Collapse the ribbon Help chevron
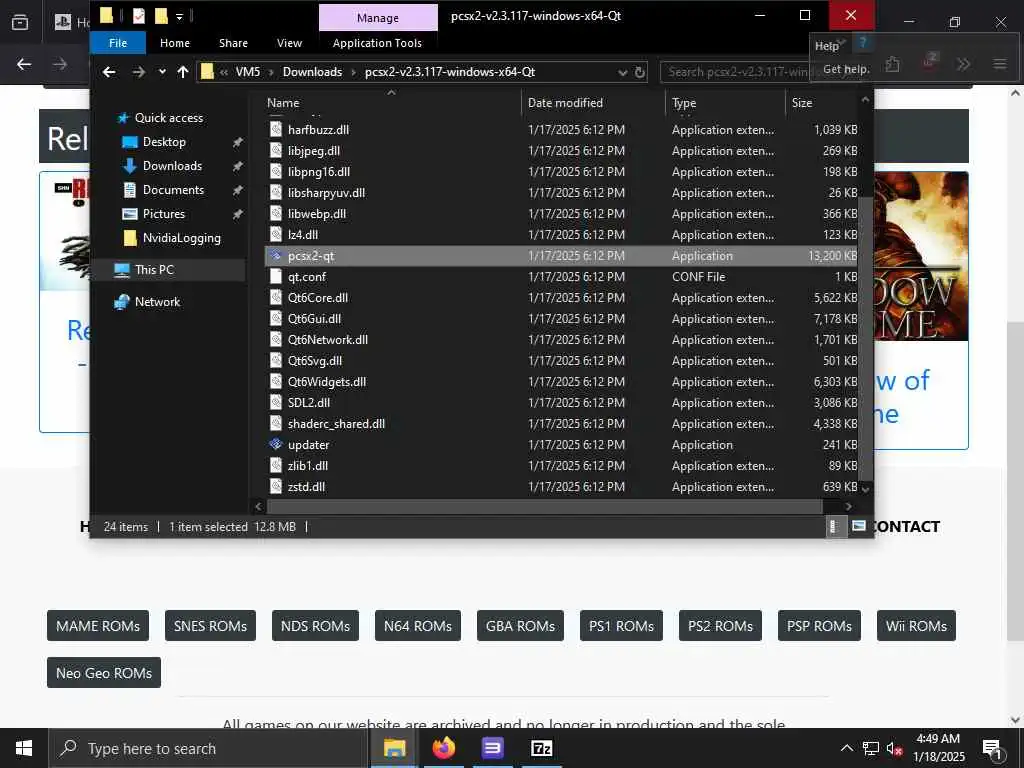The image size is (1024, 768). coord(841,42)
